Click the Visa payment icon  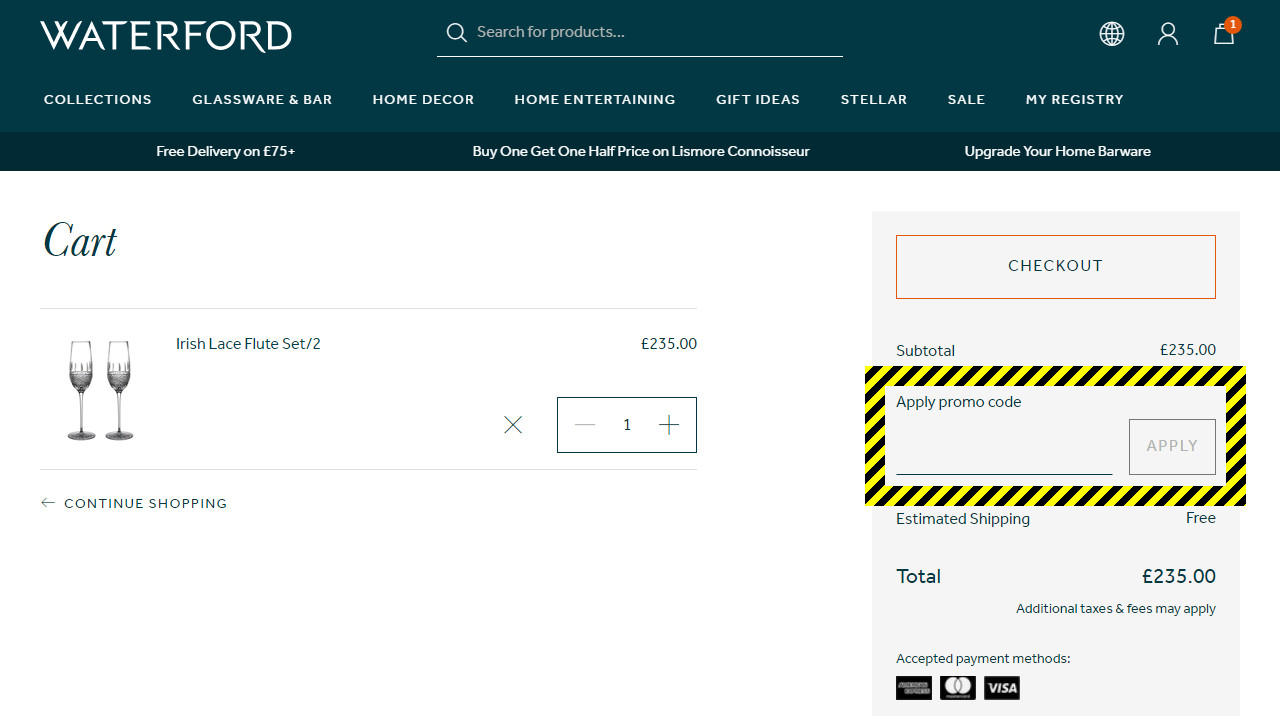(1002, 688)
